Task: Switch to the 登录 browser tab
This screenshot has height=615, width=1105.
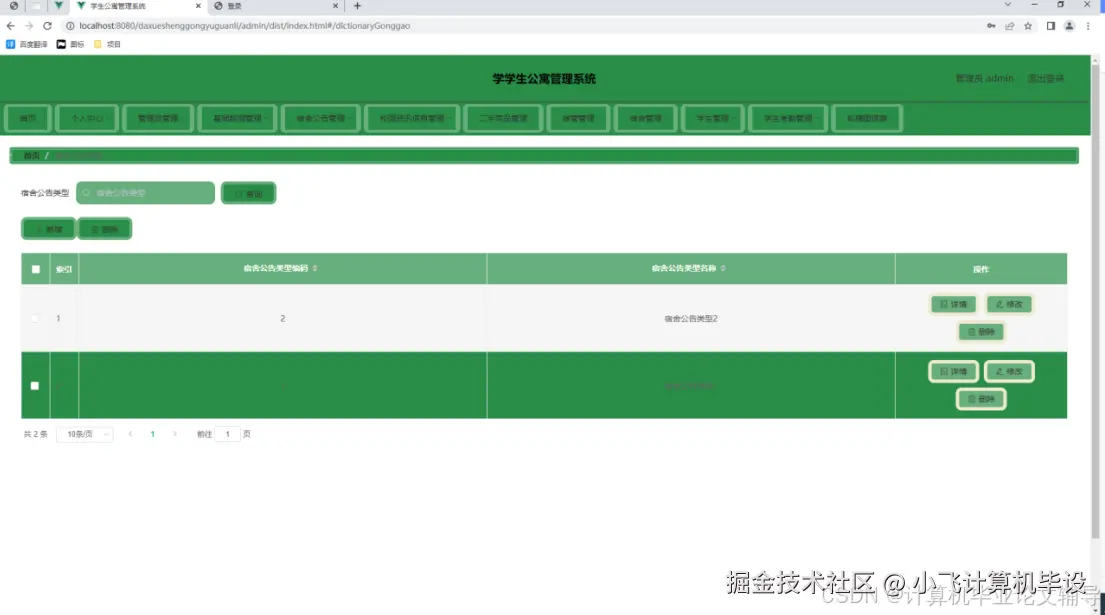Action: 275,6
